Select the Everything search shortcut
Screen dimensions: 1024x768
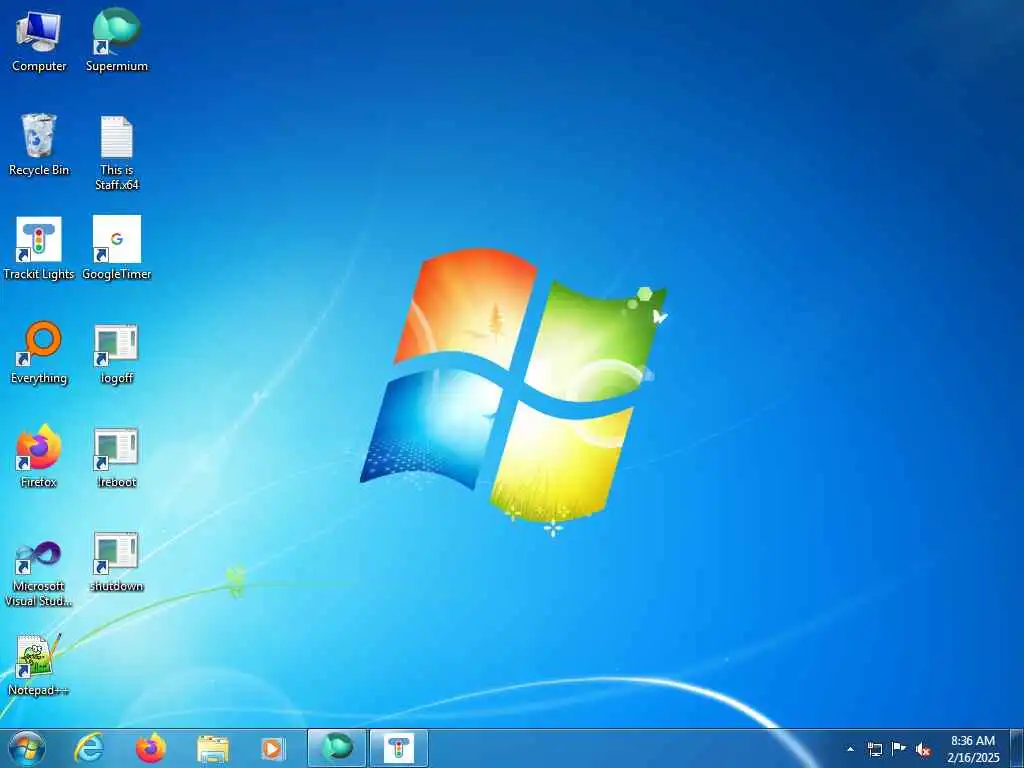click(x=39, y=353)
